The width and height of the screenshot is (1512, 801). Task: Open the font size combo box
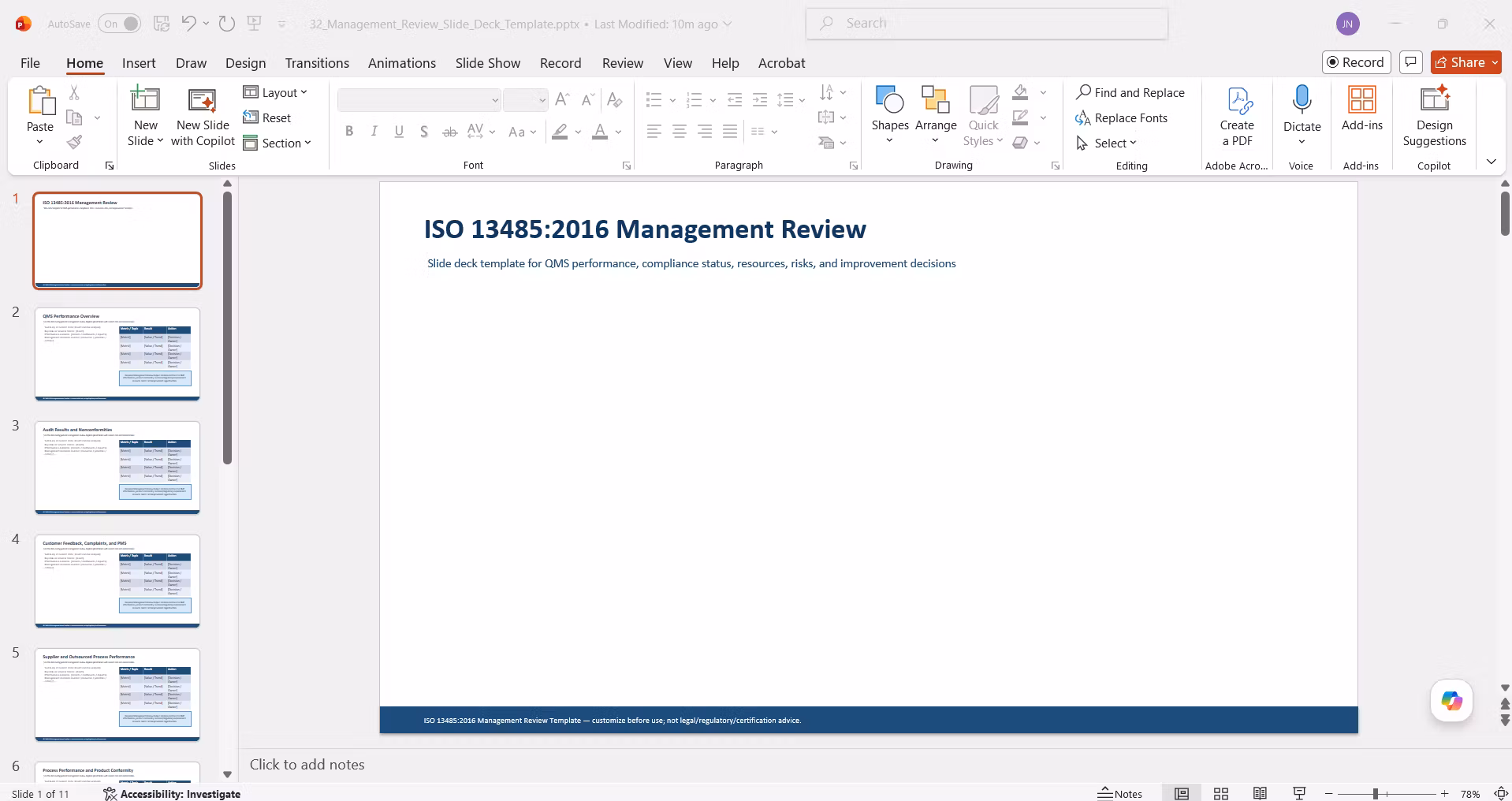pos(525,100)
